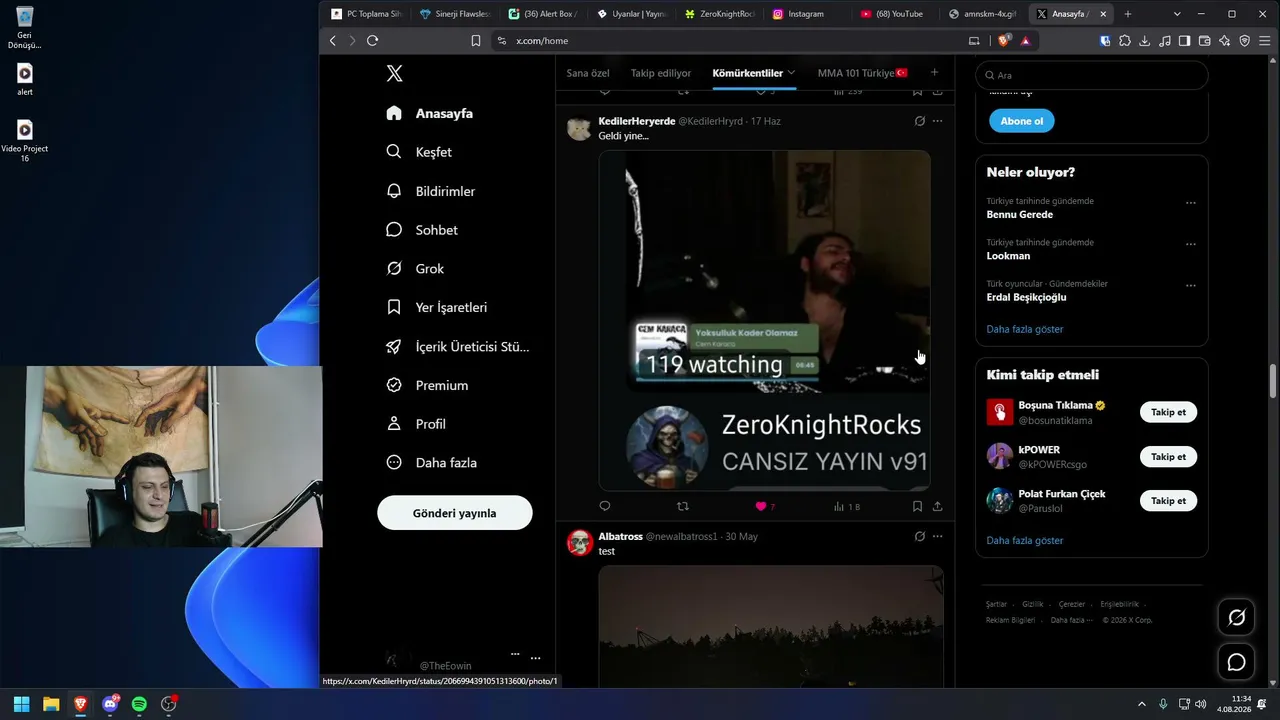The height and width of the screenshot is (720, 1280).
Task: Follow Polat Furkan Çiçek with Takip et
Action: [x=1168, y=500]
